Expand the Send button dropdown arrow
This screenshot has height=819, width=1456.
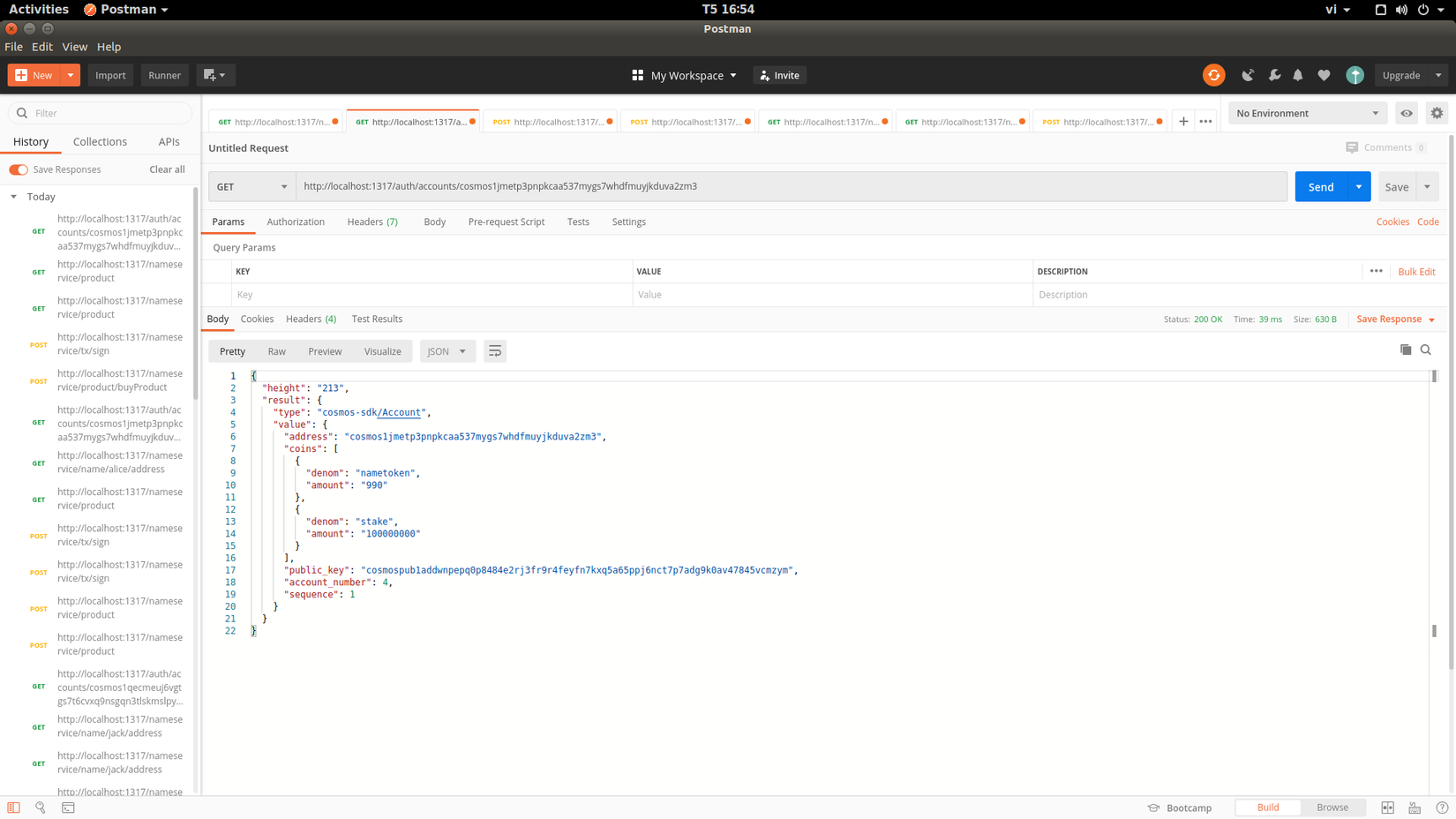[x=1359, y=186]
